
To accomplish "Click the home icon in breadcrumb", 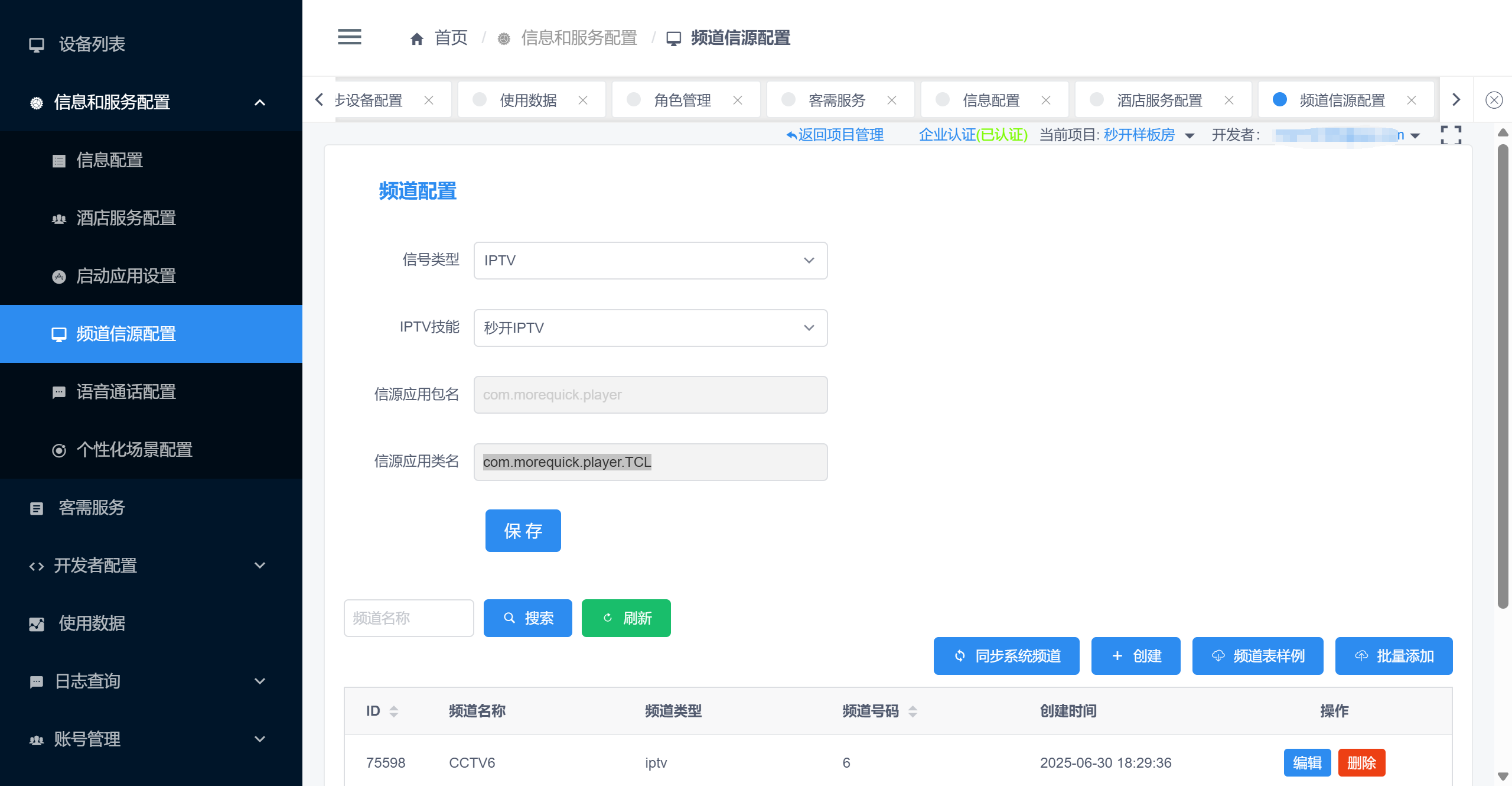I will pos(416,39).
